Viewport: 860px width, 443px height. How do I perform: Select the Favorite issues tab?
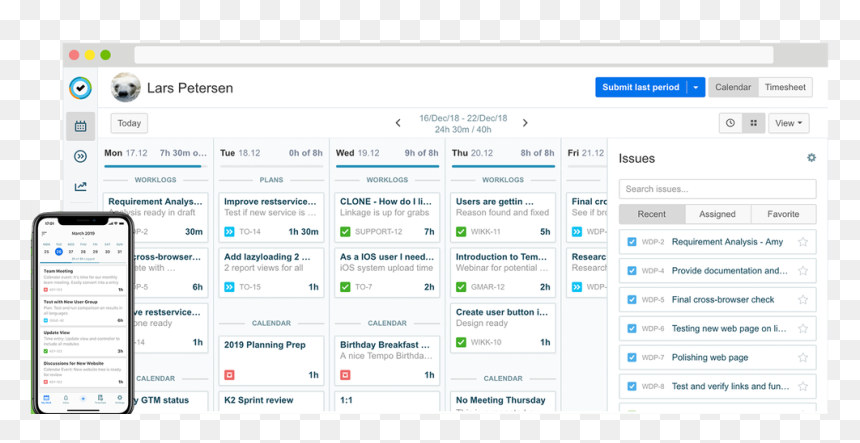point(783,214)
